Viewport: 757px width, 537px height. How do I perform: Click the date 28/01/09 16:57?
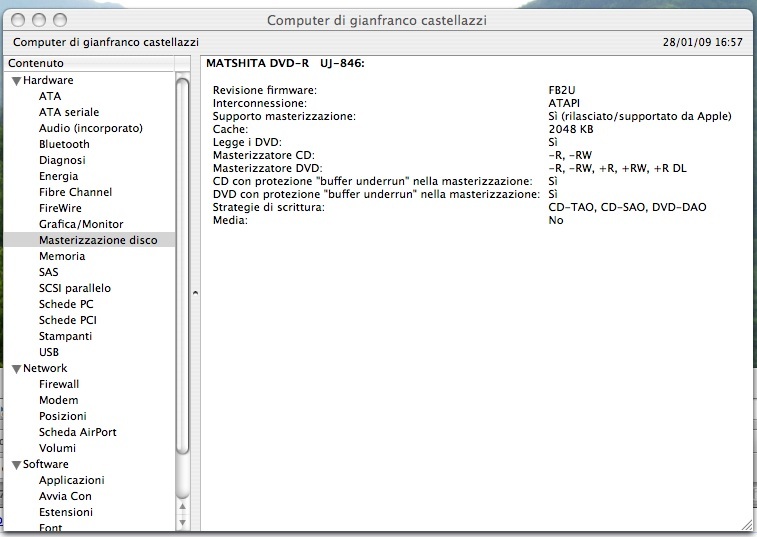pyautogui.click(x=702, y=42)
